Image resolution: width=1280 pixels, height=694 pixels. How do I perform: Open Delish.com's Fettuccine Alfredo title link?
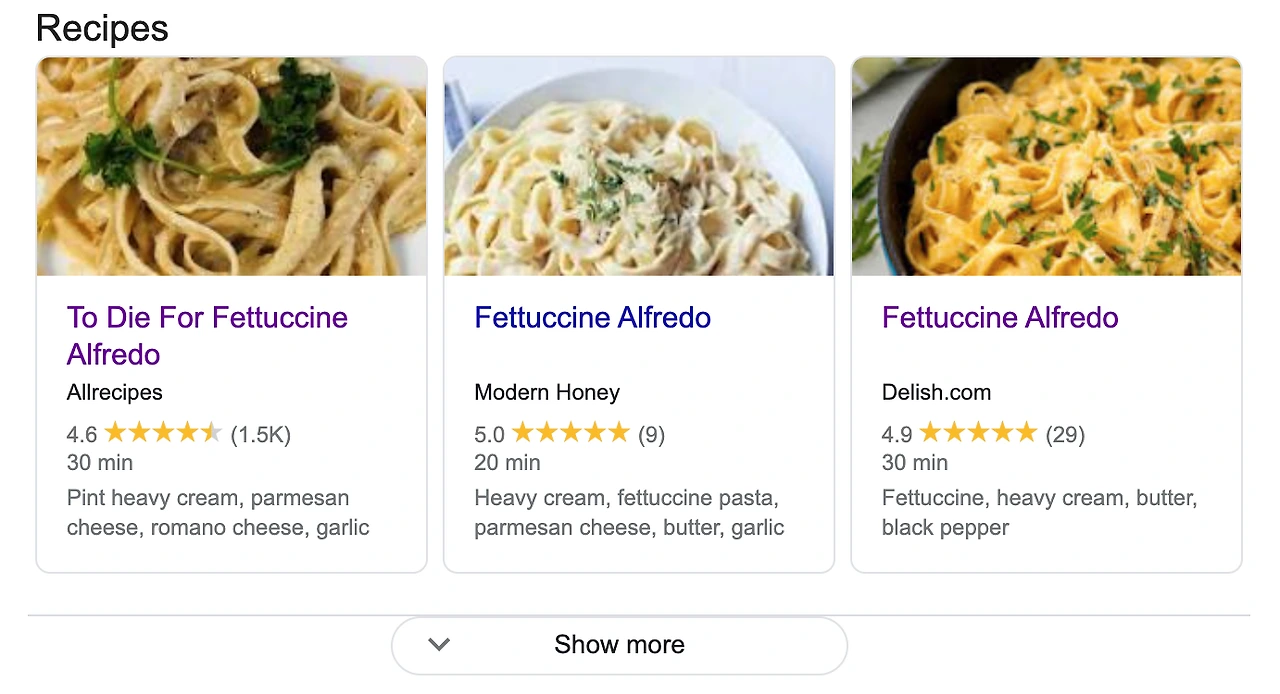click(1000, 318)
